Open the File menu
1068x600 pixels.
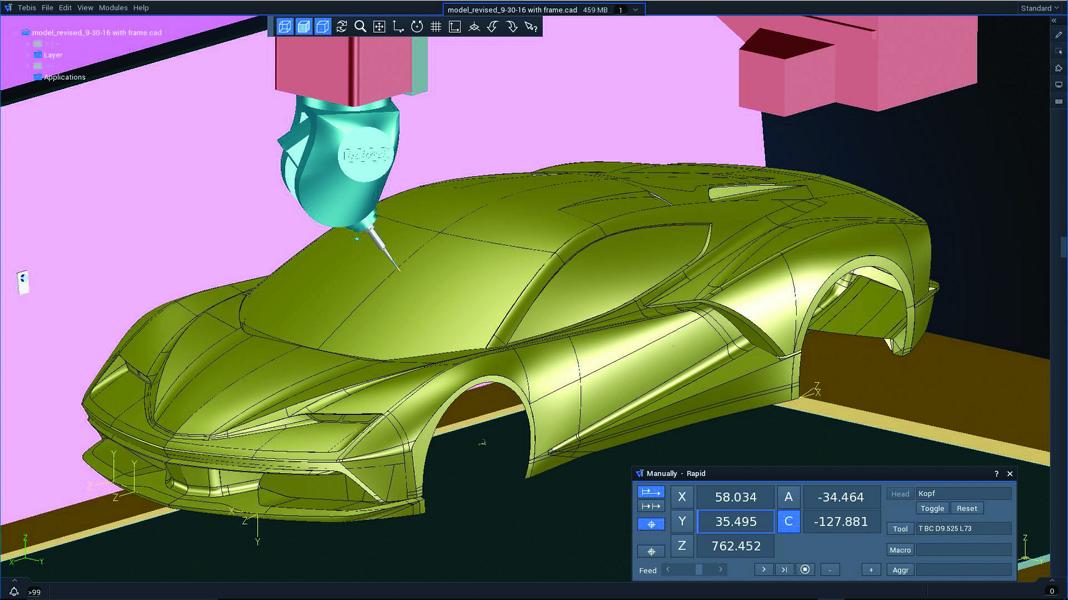point(47,7)
